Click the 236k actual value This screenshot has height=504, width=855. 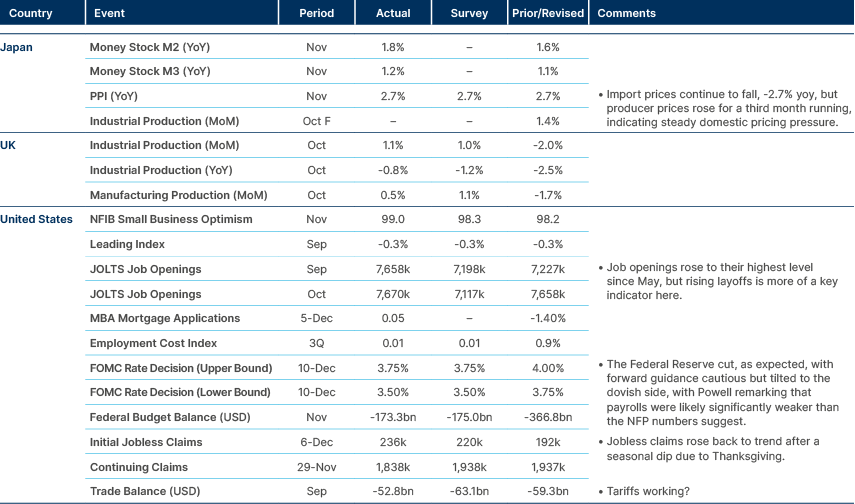point(393,442)
